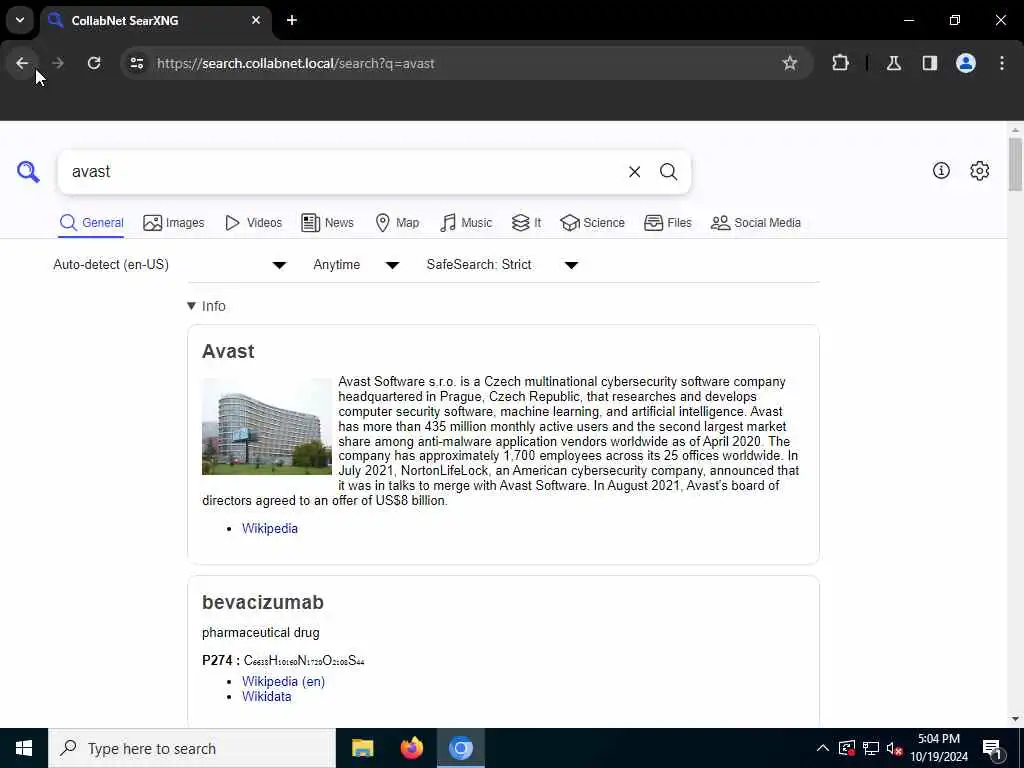The height and width of the screenshot is (768, 1024).
Task: Open tab search dropdown arrow
Action: (x=20, y=20)
